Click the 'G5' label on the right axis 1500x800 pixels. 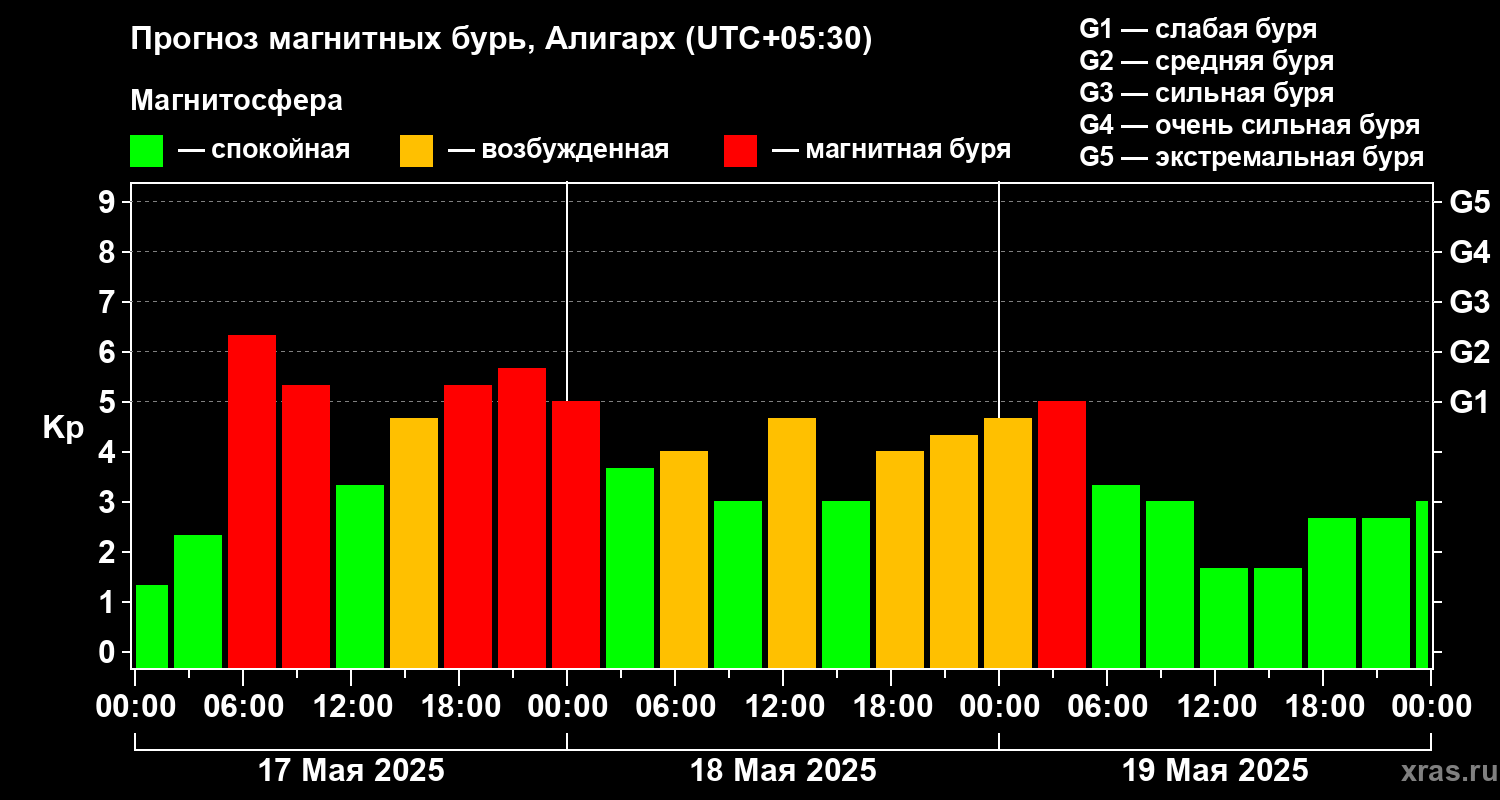[x=1470, y=202]
